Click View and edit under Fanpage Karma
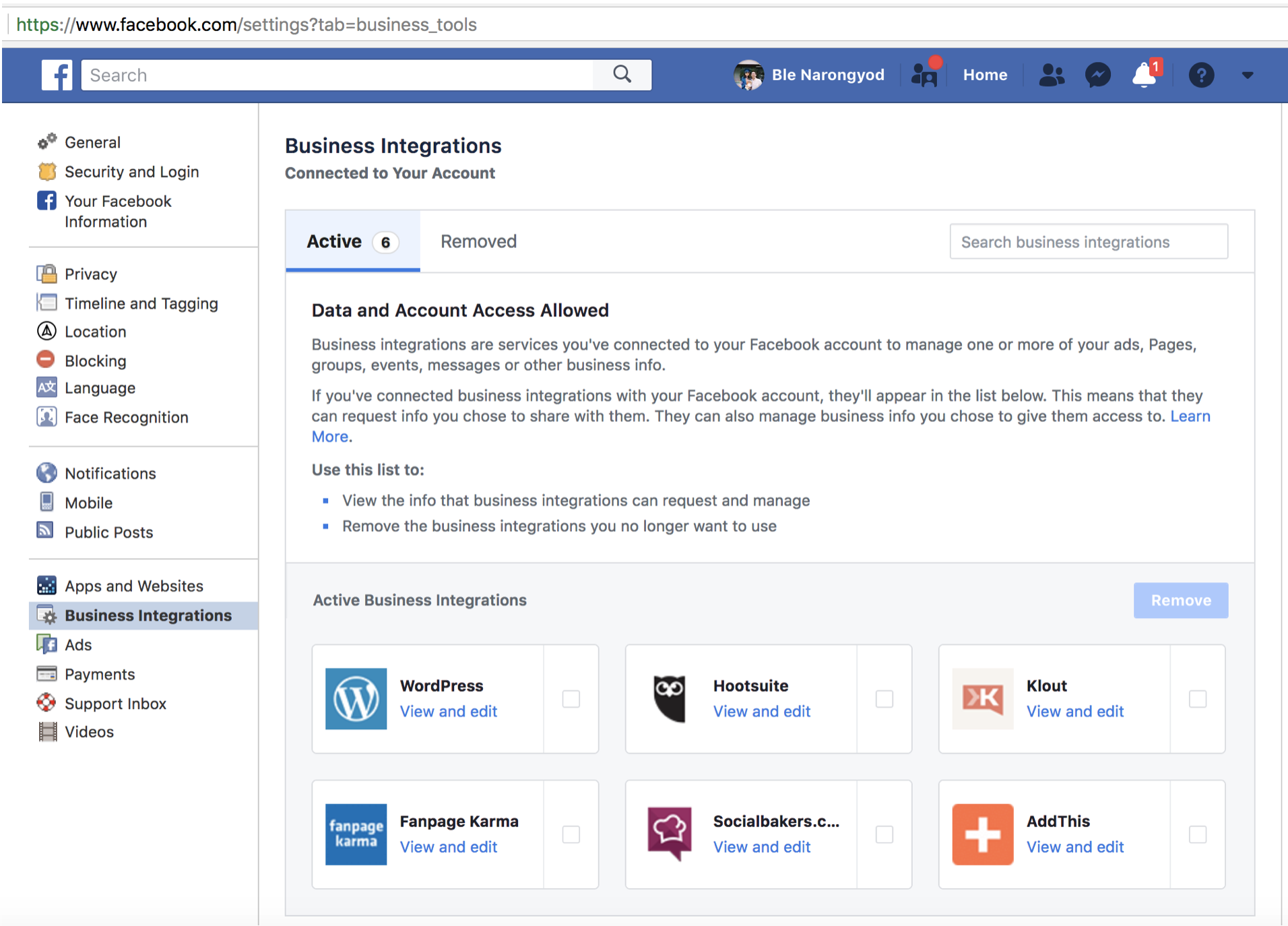 (x=449, y=846)
